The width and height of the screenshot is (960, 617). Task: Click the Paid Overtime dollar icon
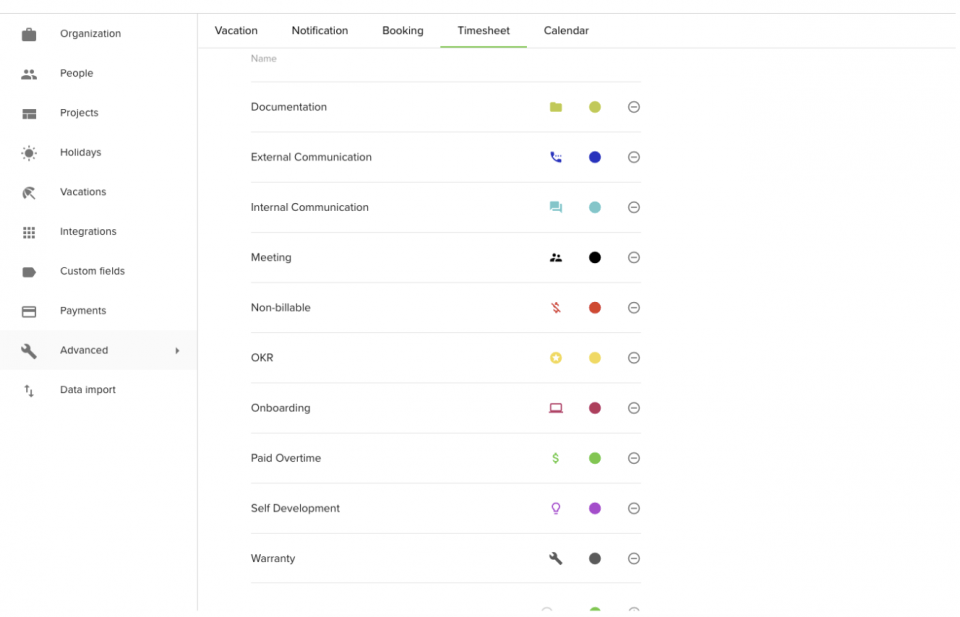coord(555,458)
